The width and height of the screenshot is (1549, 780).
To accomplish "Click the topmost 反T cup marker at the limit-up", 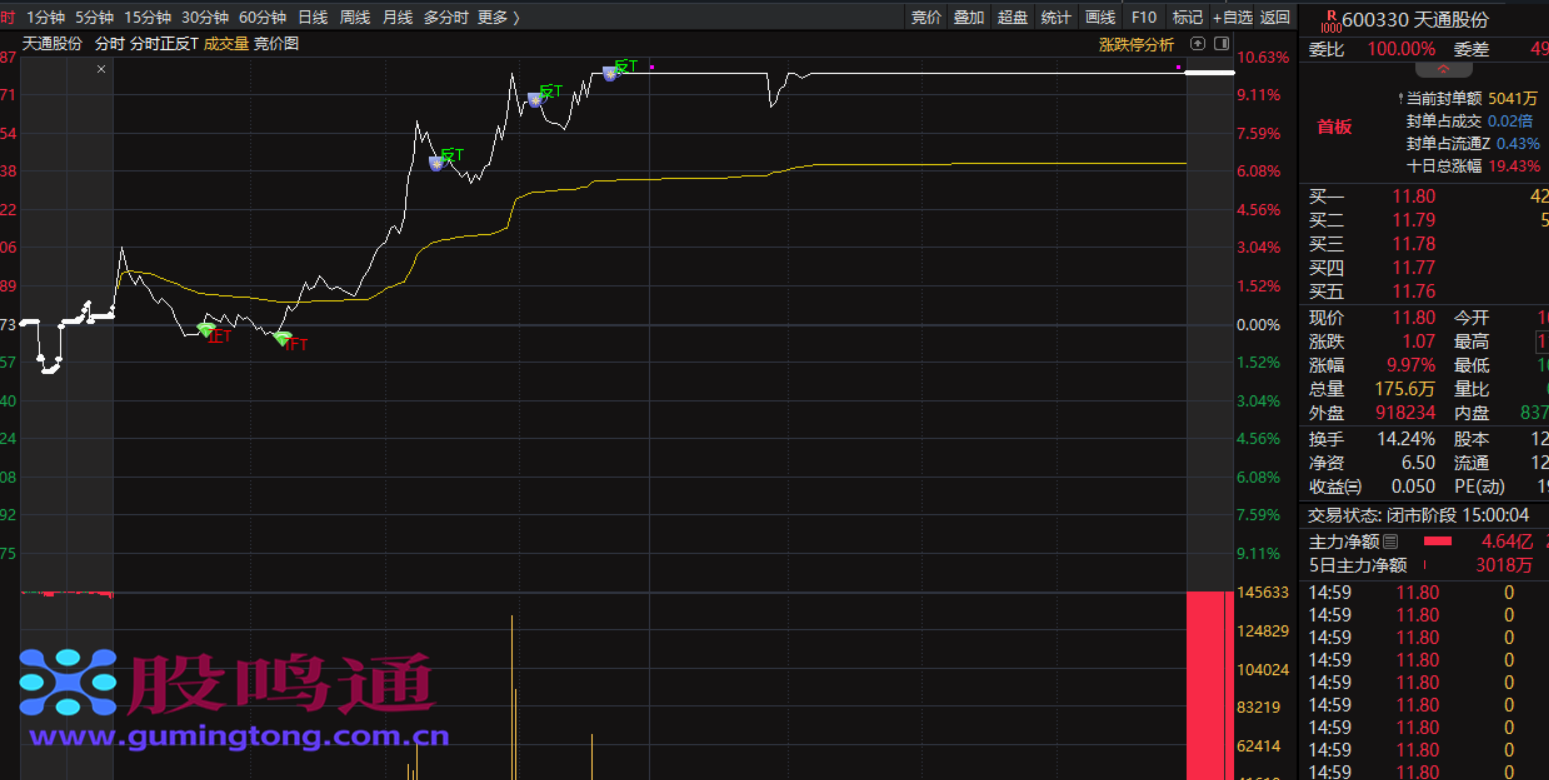I will tap(610, 73).
